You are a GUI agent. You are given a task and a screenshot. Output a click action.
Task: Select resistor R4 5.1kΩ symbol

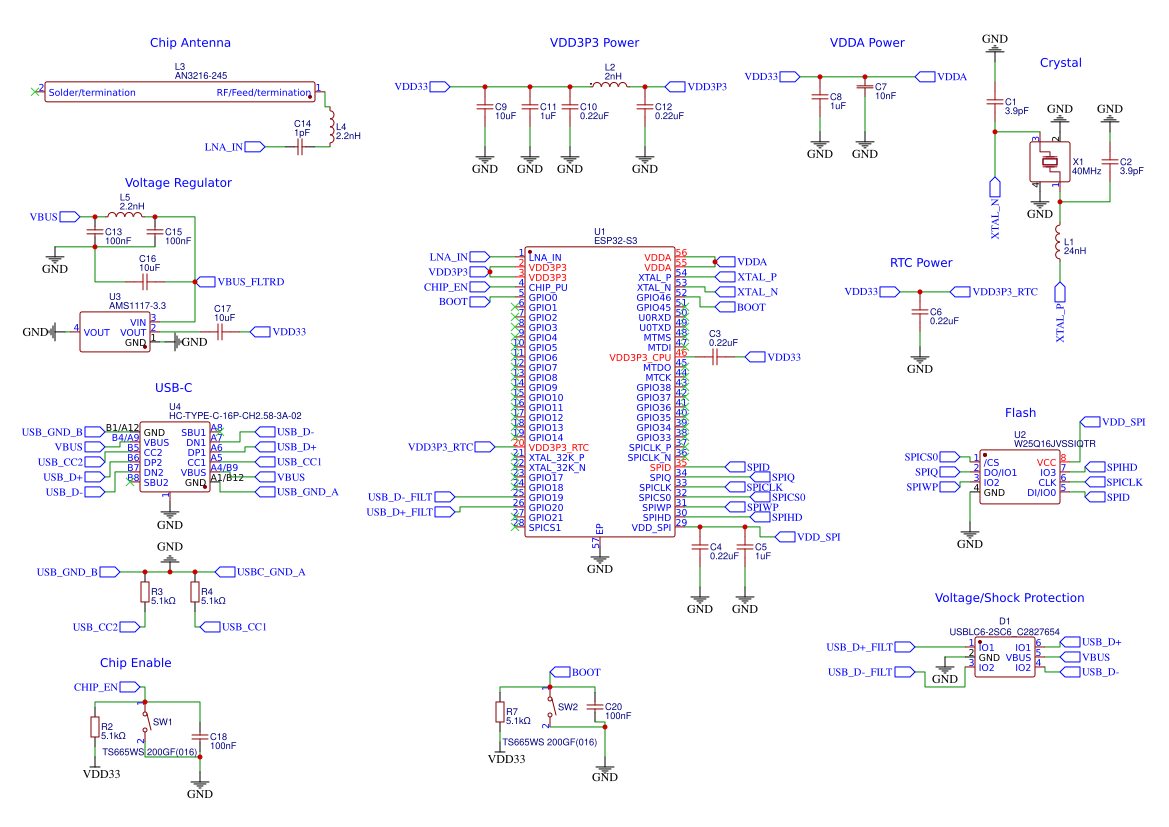(x=195, y=592)
